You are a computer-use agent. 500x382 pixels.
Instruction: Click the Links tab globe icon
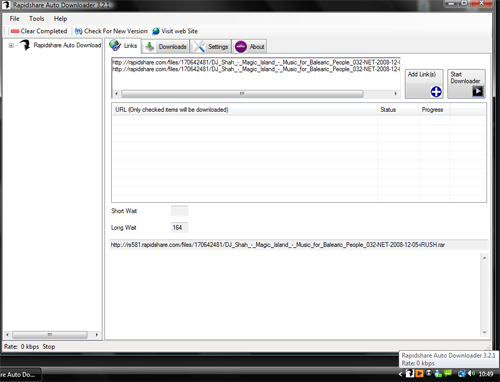(115, 45)
